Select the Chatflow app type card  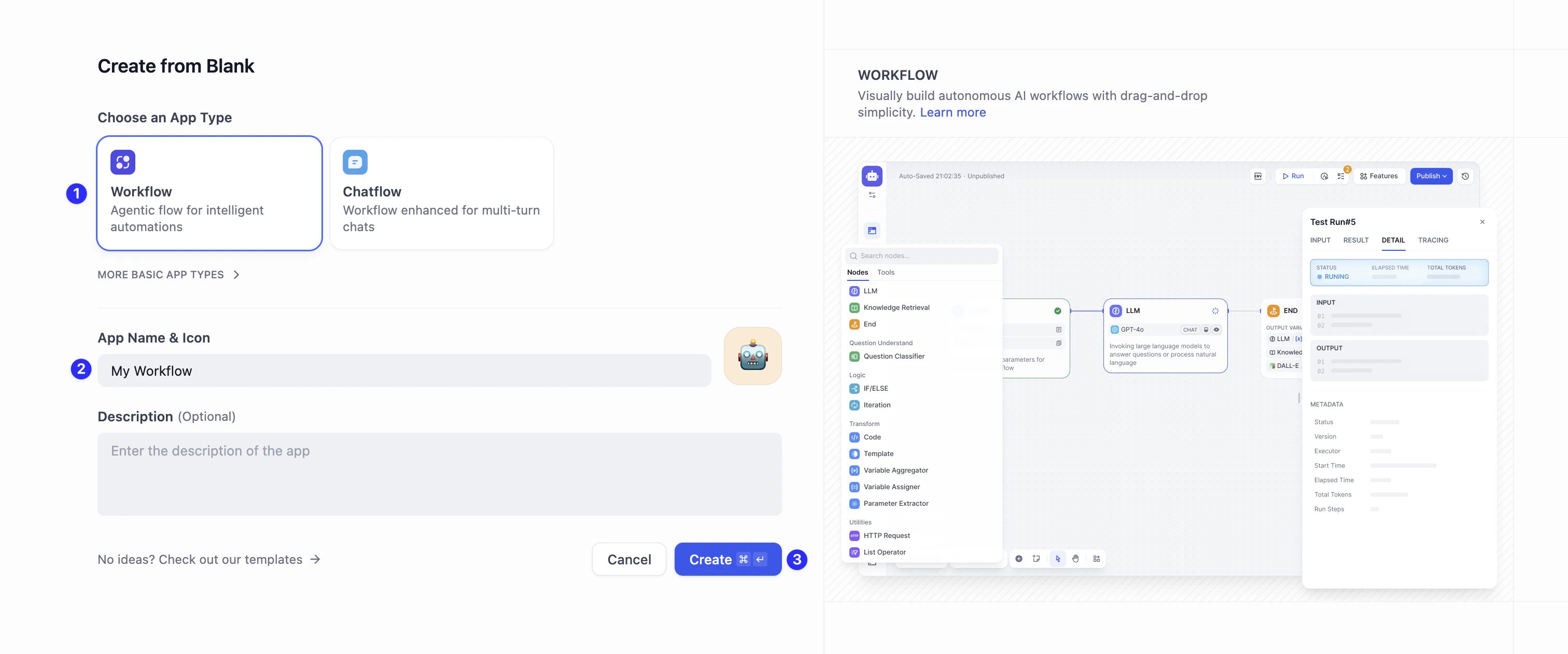441,193
